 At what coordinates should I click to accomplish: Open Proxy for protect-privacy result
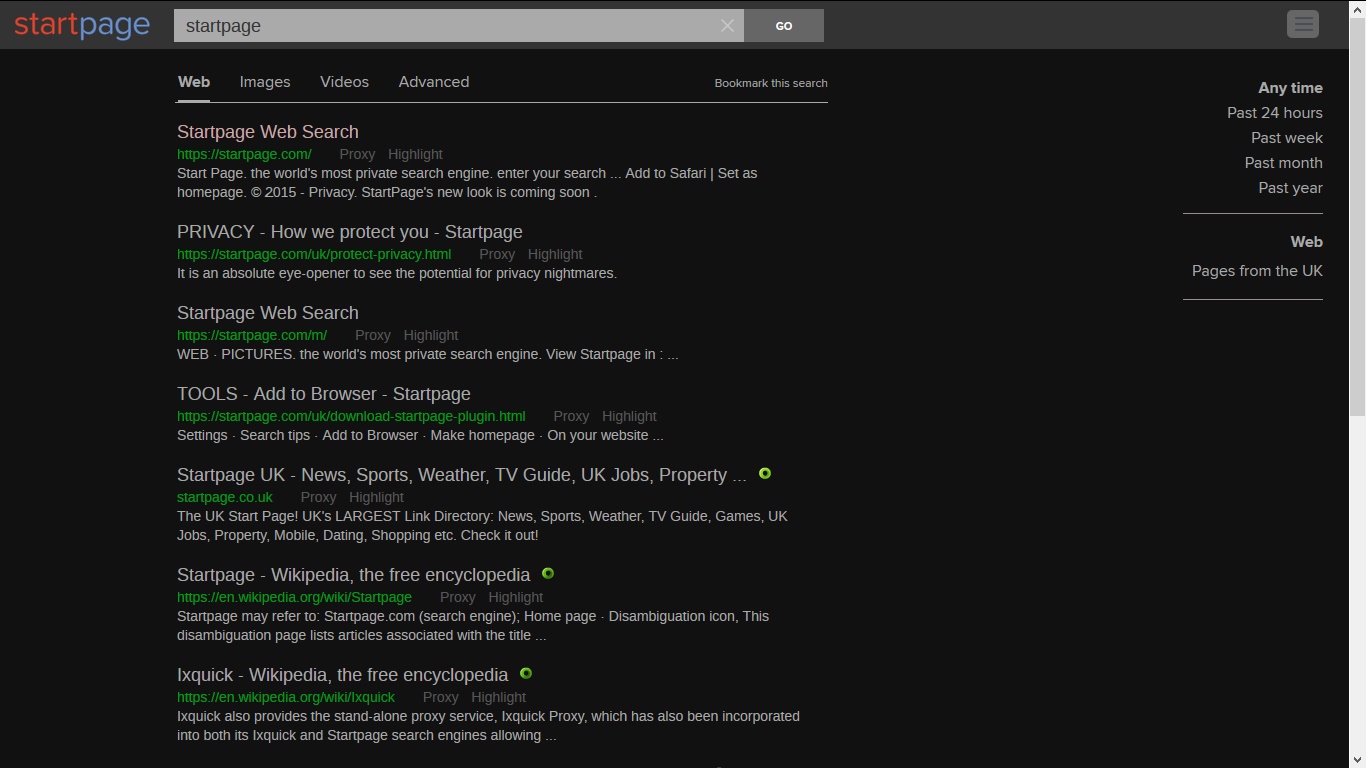tap(497, 254)
